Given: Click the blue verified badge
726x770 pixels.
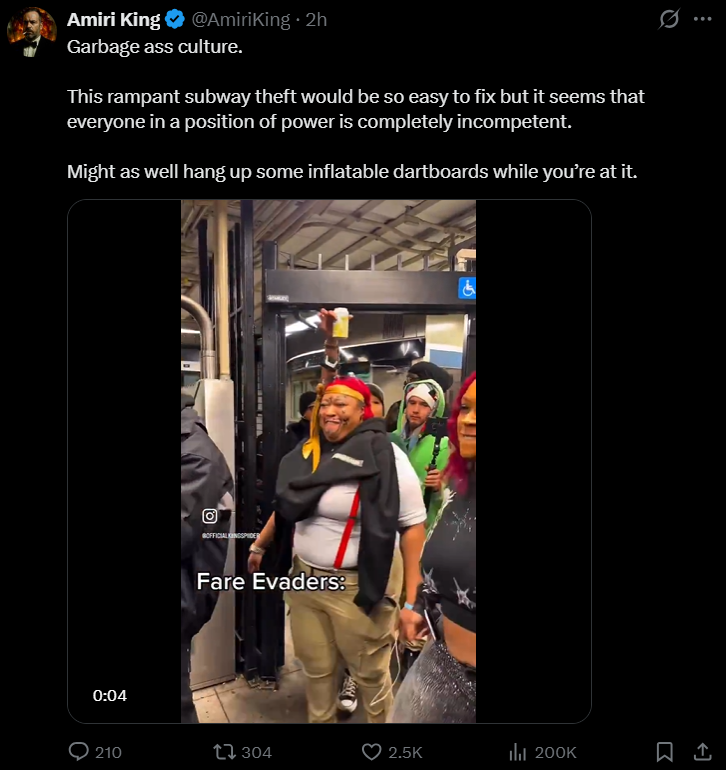Looking at the screenshot, I should pos(174,20).
